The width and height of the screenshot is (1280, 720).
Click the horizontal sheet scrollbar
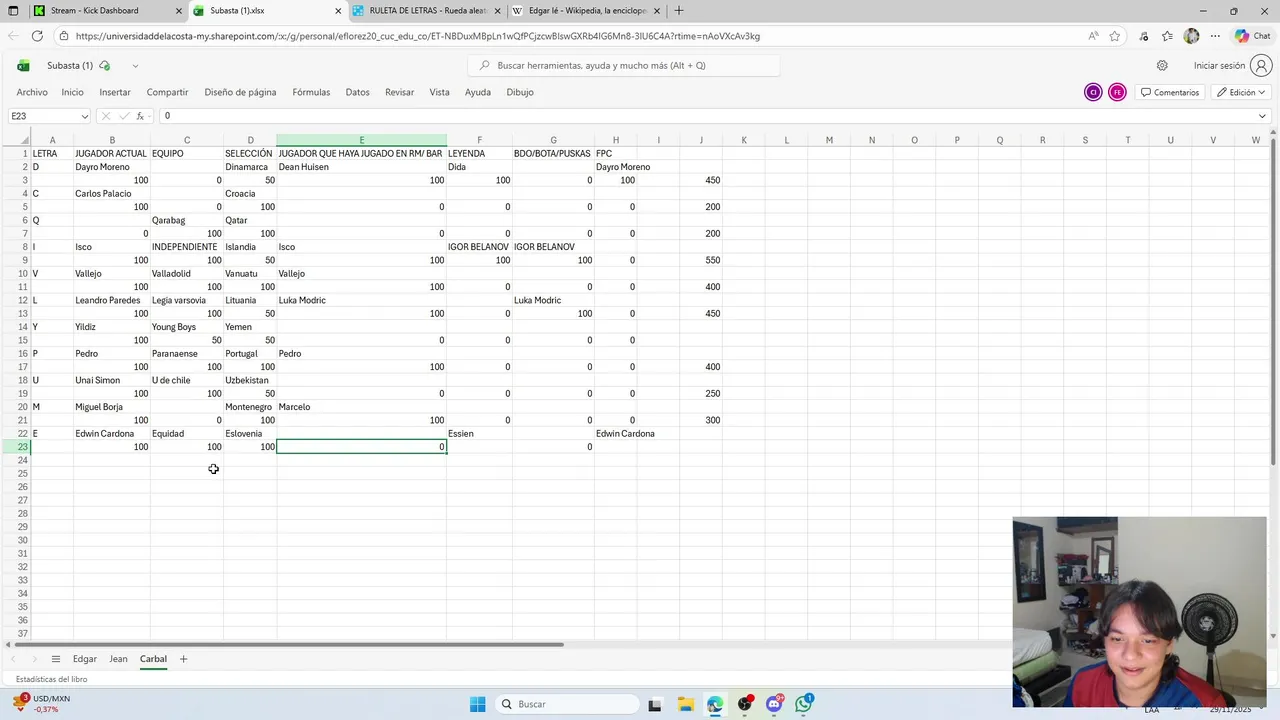coord(290,644)
